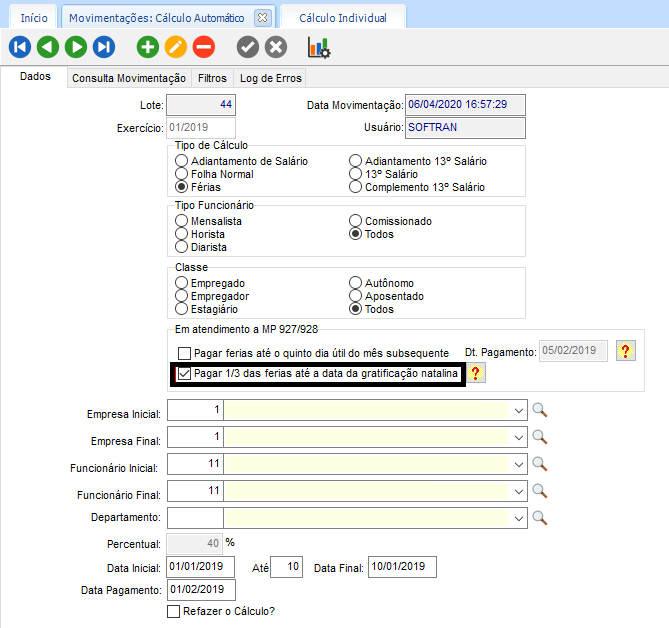Expand Empresa Inicial dropdown

(x=519, y=411)
